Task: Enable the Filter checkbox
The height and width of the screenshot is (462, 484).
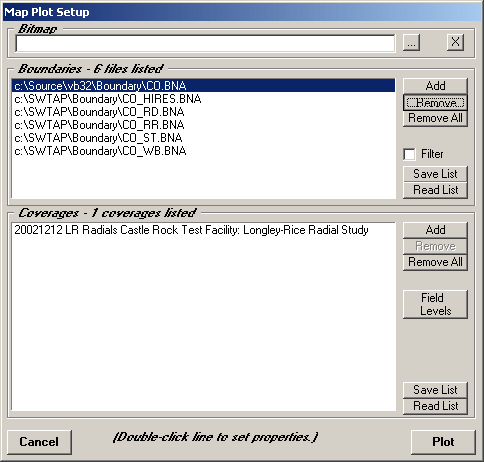Action: (409, 154)
